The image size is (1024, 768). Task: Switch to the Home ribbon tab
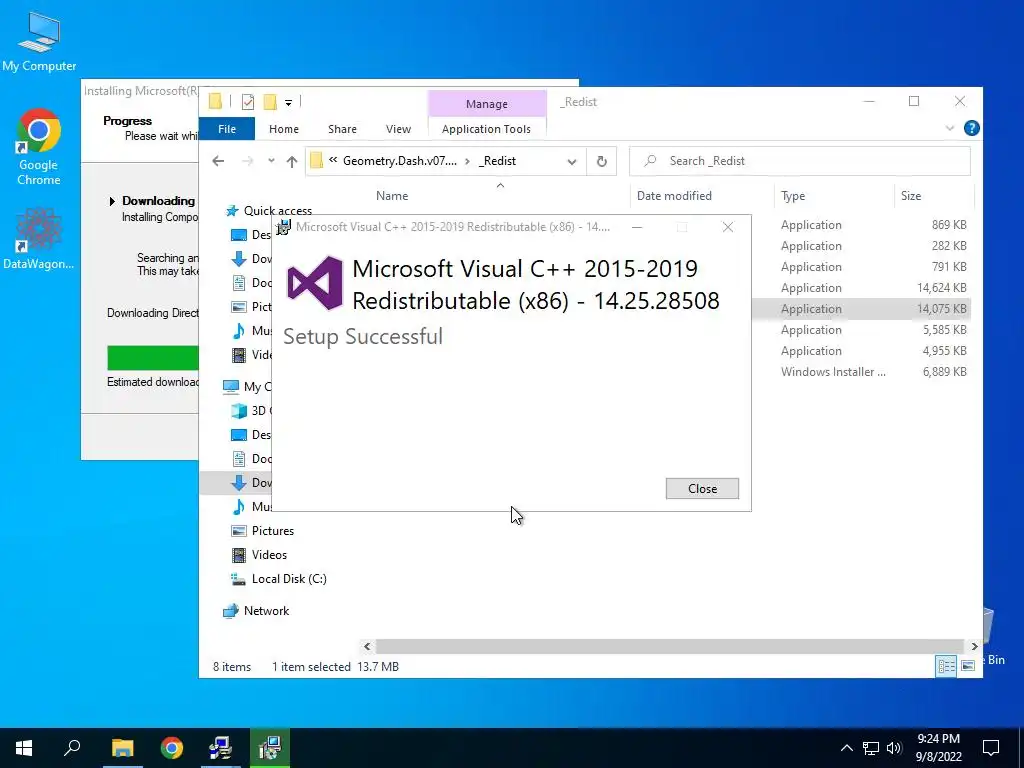283,129
